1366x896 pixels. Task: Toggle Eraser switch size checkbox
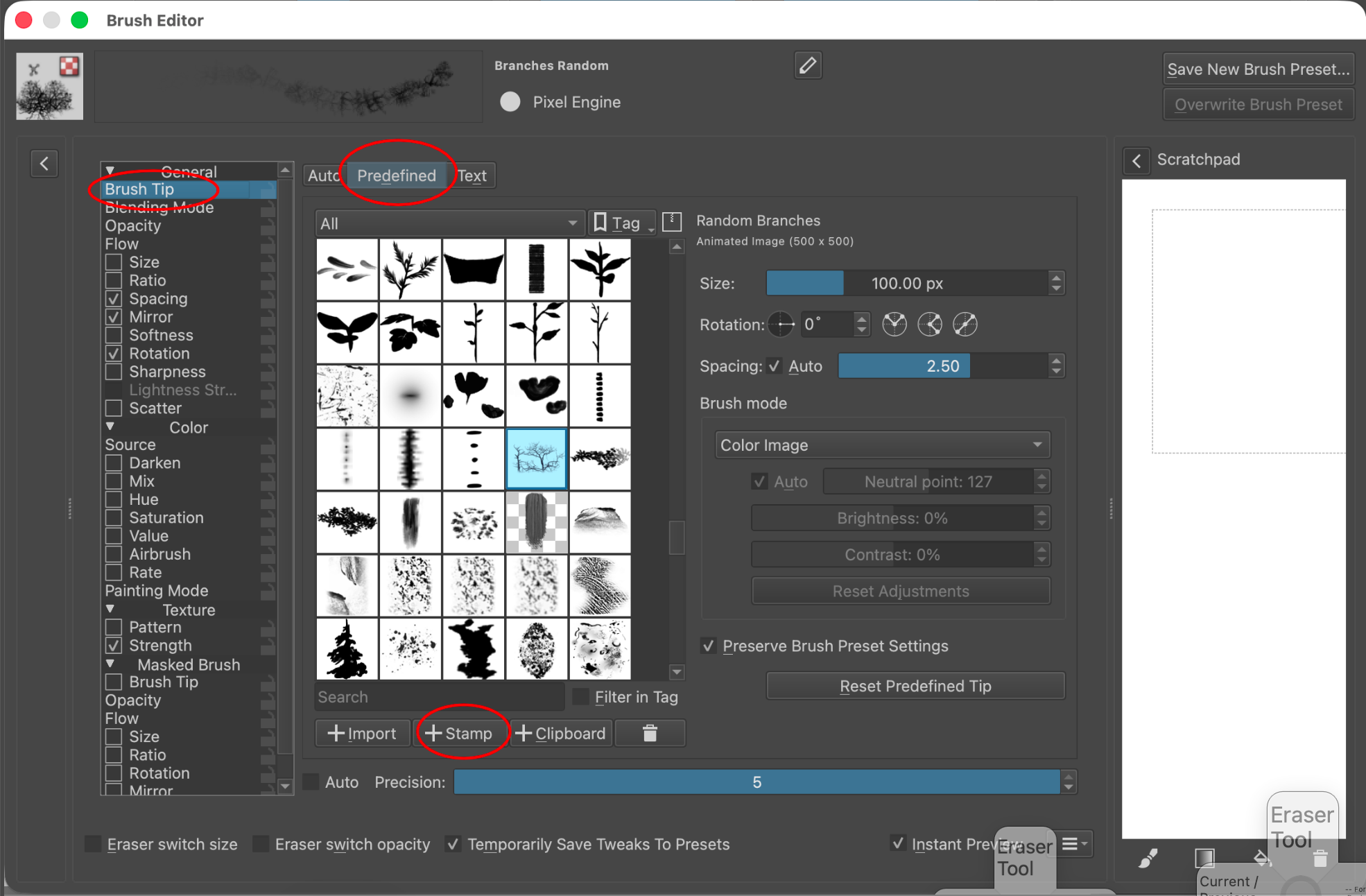[93, 844]
